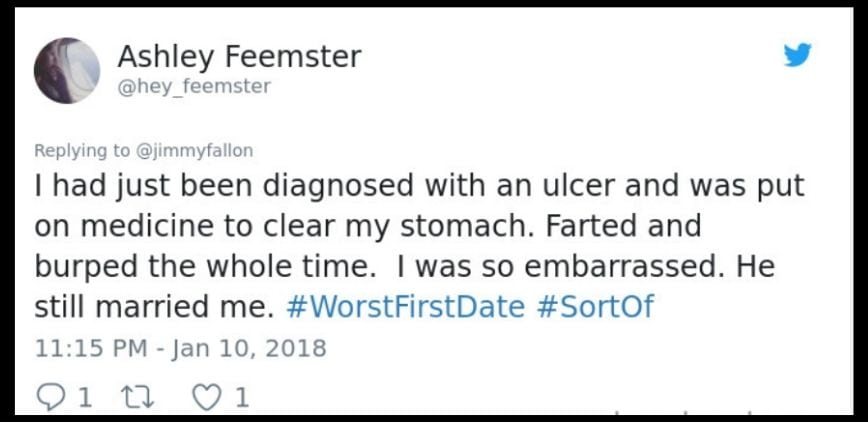Visit the @jimmyfallon mention
Screen dimensions: 868x422
pyautogui.click(x=194, y=150)
